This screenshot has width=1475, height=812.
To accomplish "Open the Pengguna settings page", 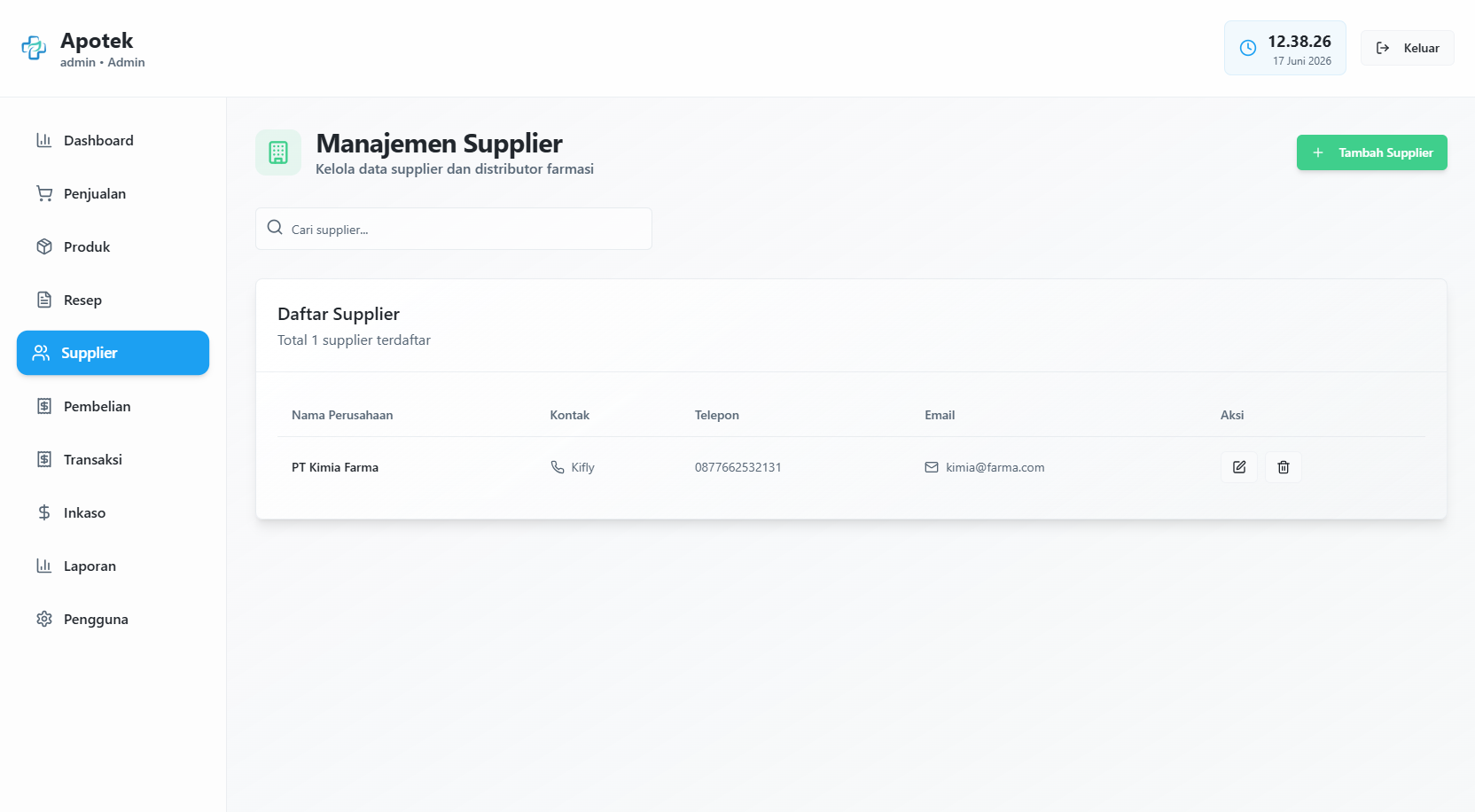I will point(113,619).
